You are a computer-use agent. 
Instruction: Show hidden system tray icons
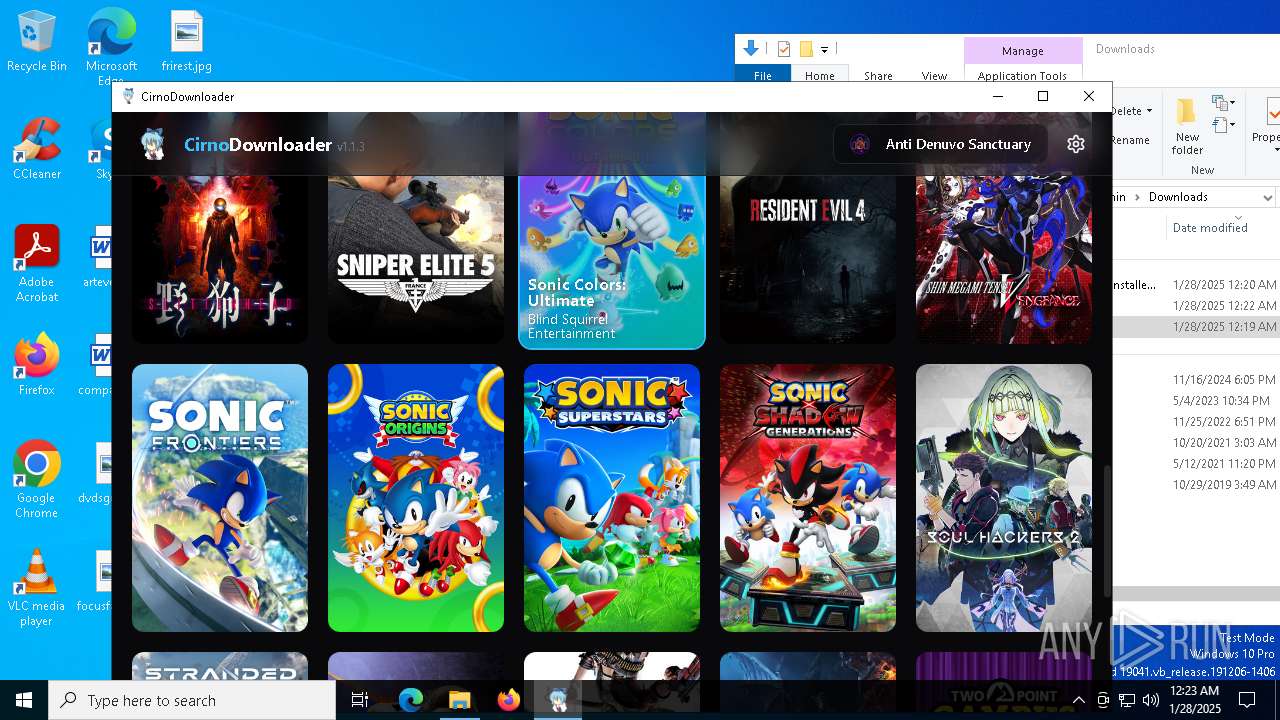coord(1078,700)
